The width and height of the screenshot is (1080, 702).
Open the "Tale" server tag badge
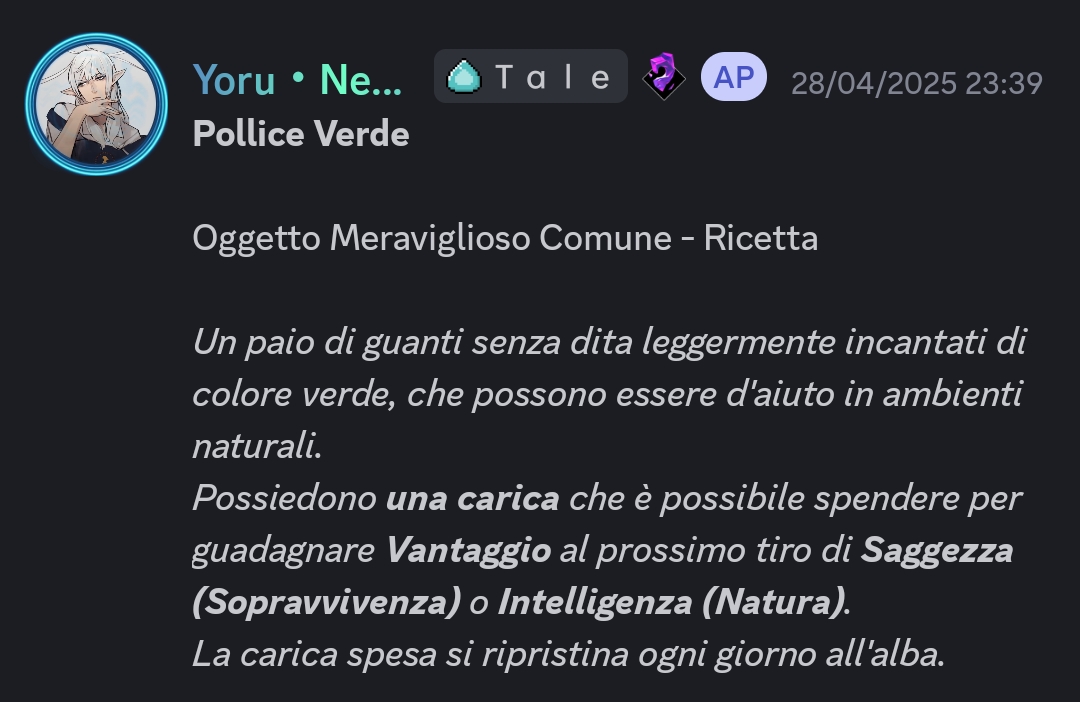[530, 76]
